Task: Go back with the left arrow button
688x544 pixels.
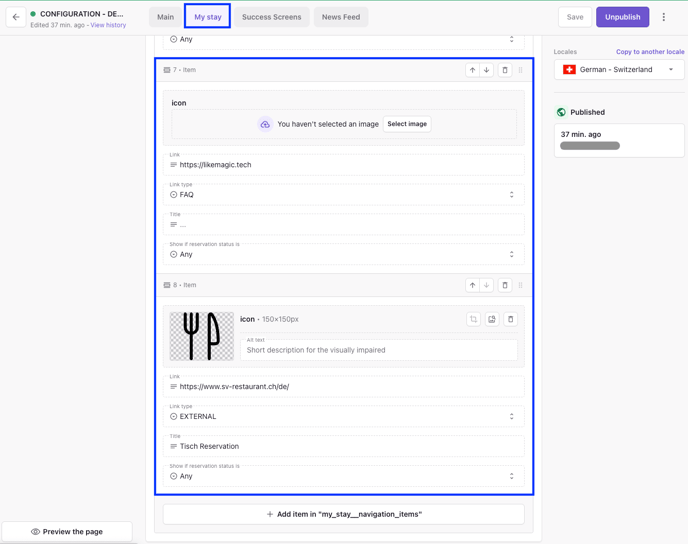Action: point(16,17)
